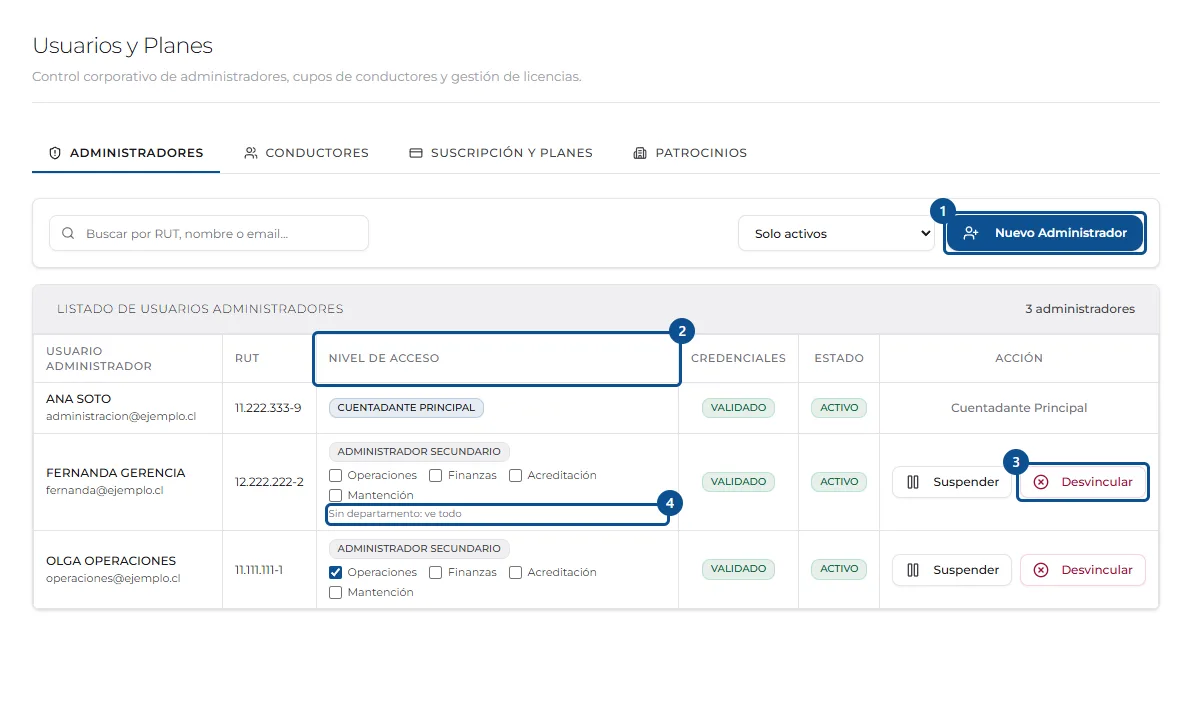This screenshot has height=702, width=1192.
Task: Click Olga Operaciones' ACTIVO badge
Action: click(839, 569)
